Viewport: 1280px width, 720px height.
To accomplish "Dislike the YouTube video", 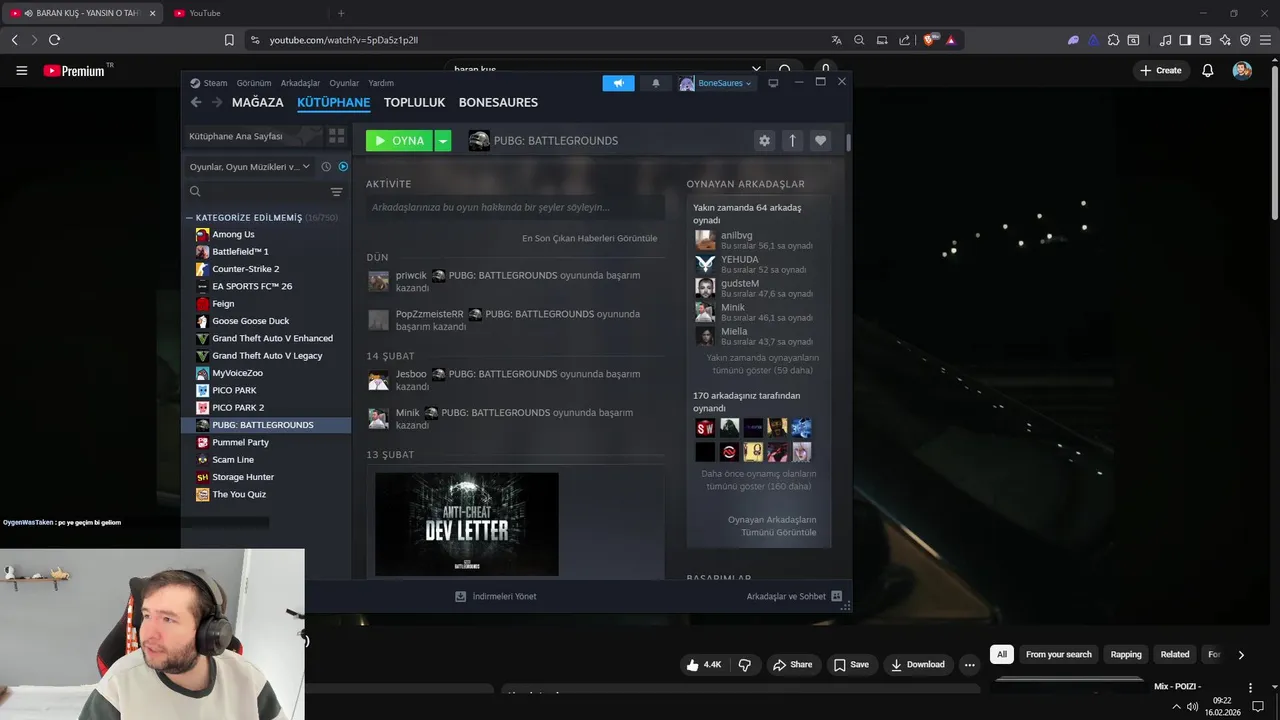I will tap(744, 664).
